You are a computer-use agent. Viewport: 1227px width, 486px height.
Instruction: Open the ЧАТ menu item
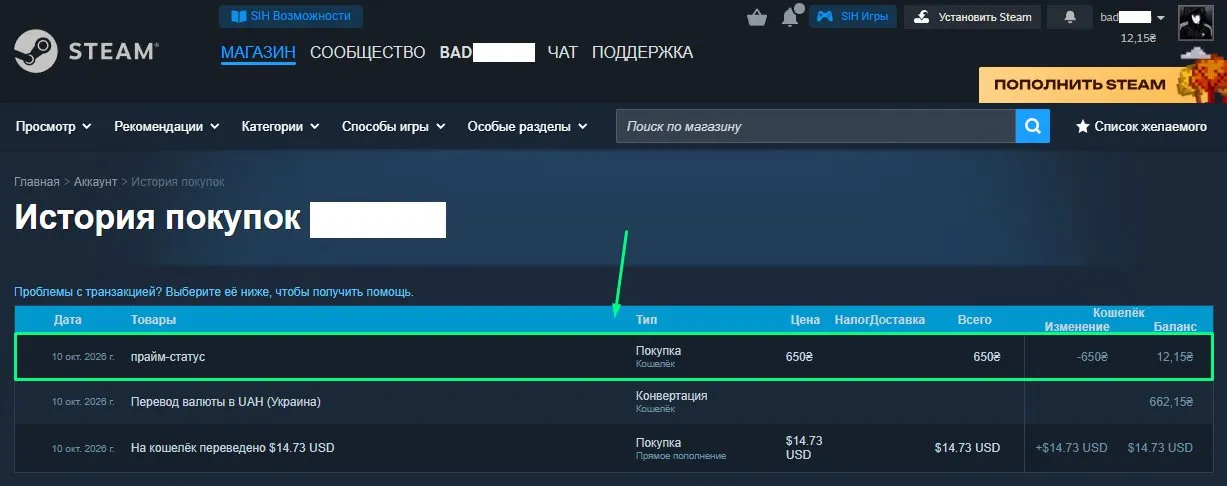(x=563, y=52)
